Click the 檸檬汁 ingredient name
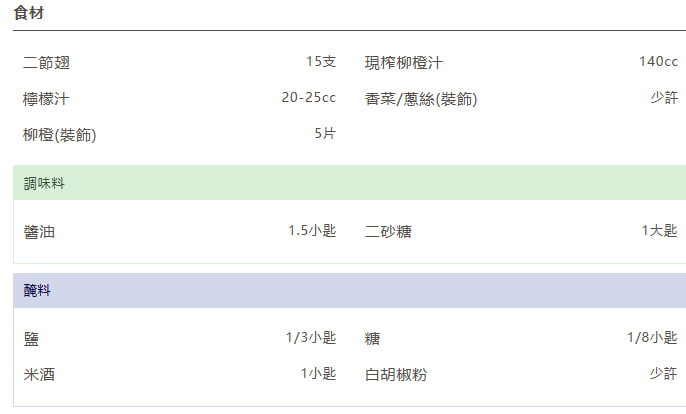The height and width of the screenshot is (414, 686). point(46,99)
